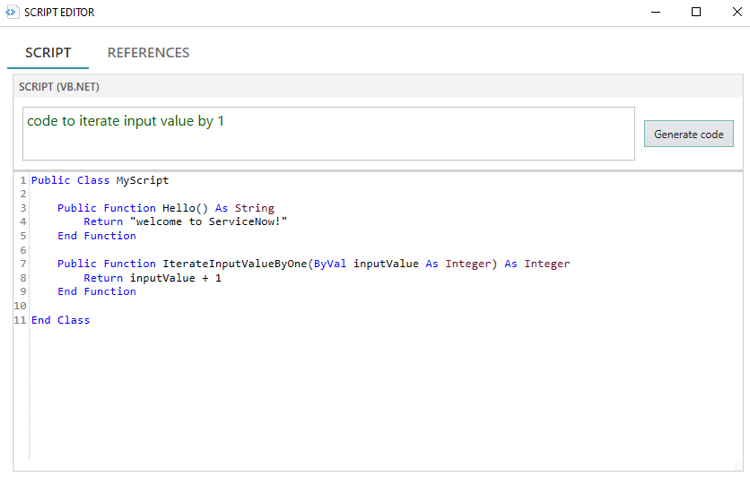The height and width of the screenshot is (477, 750).
Task: Click 'End Function' on line 5
Action: click(97, 236)
